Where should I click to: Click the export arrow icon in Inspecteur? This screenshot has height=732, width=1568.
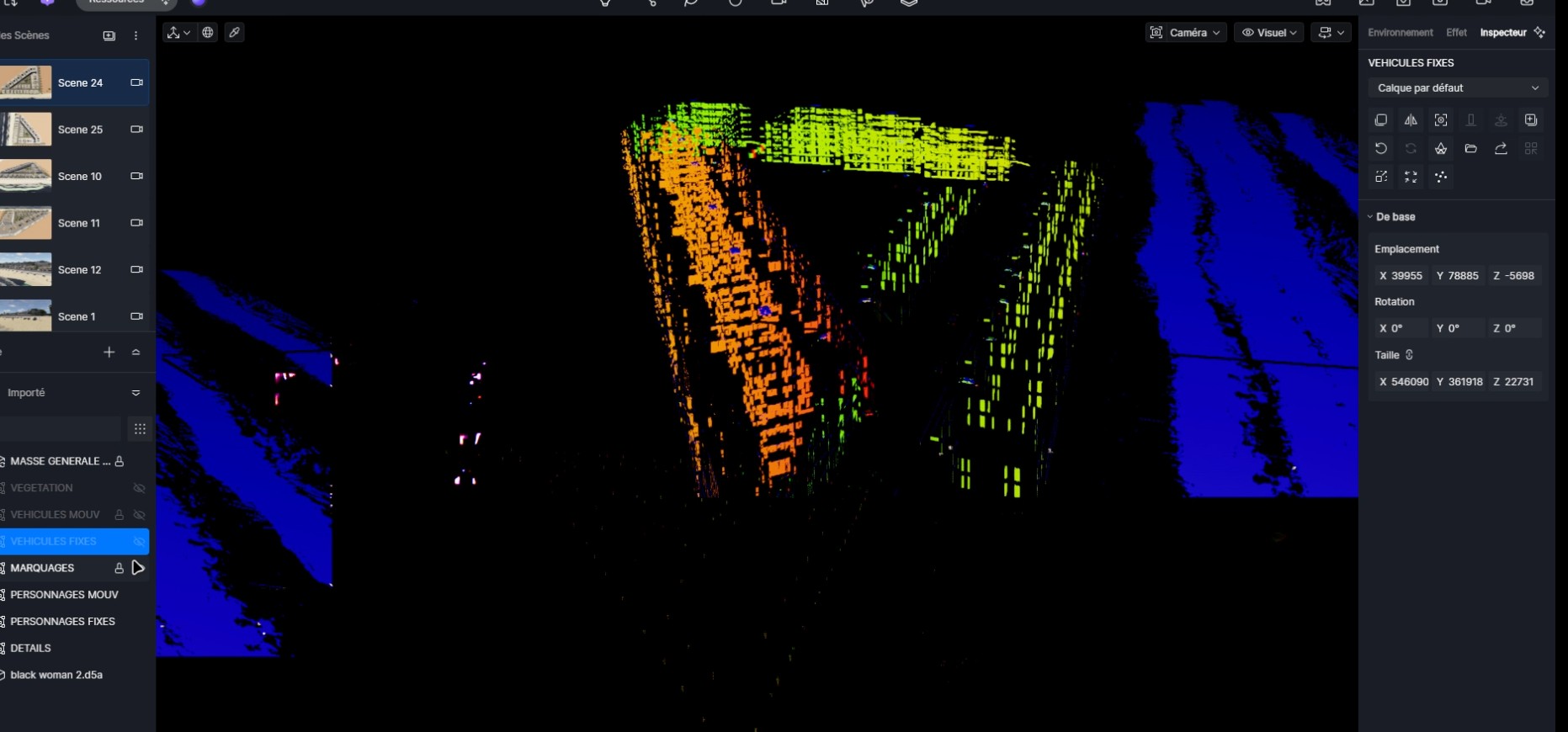pyautogui.click(x=1501, y=149)
